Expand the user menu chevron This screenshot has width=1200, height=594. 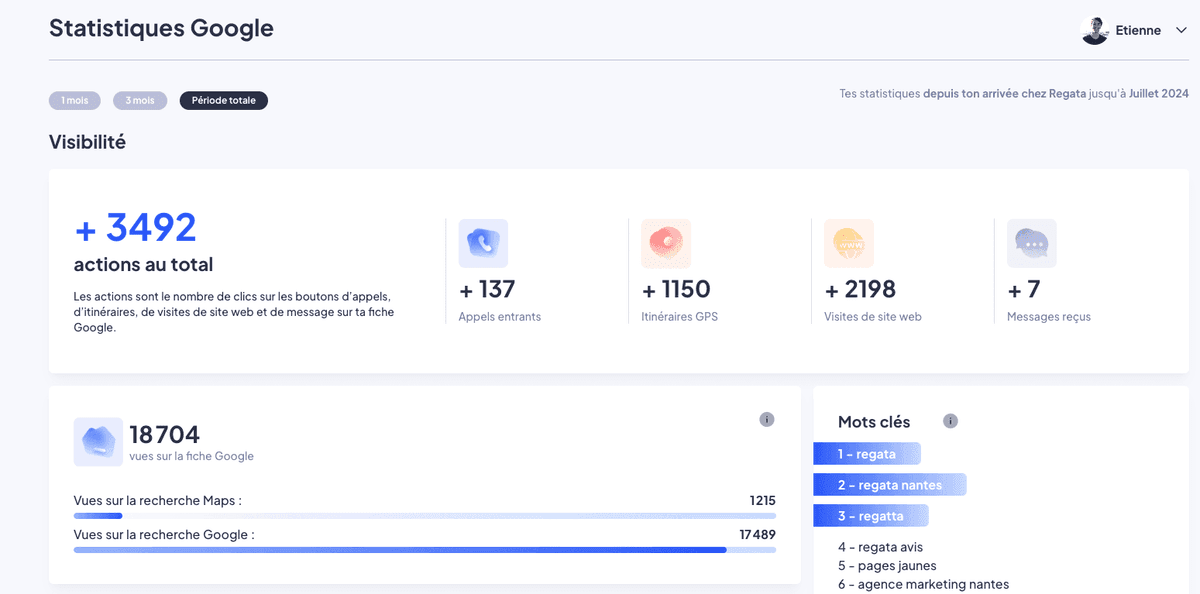coord(1181,31)
